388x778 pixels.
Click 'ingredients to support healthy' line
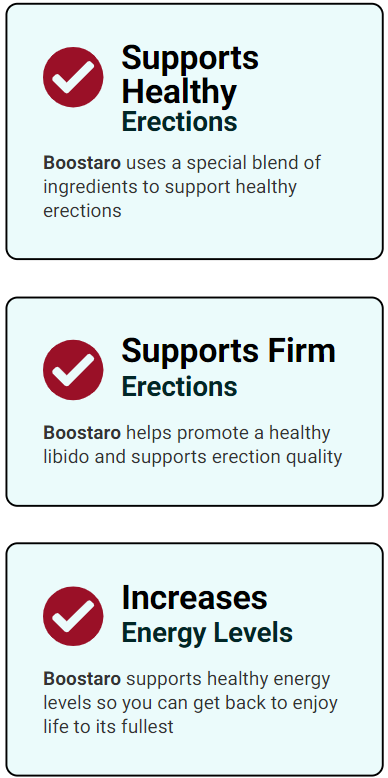click(170, 188)
